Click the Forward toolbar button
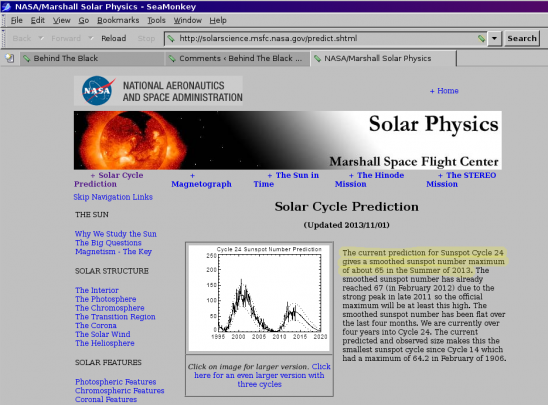This screenshot has width=548, height=405. [x=66, y=38]
